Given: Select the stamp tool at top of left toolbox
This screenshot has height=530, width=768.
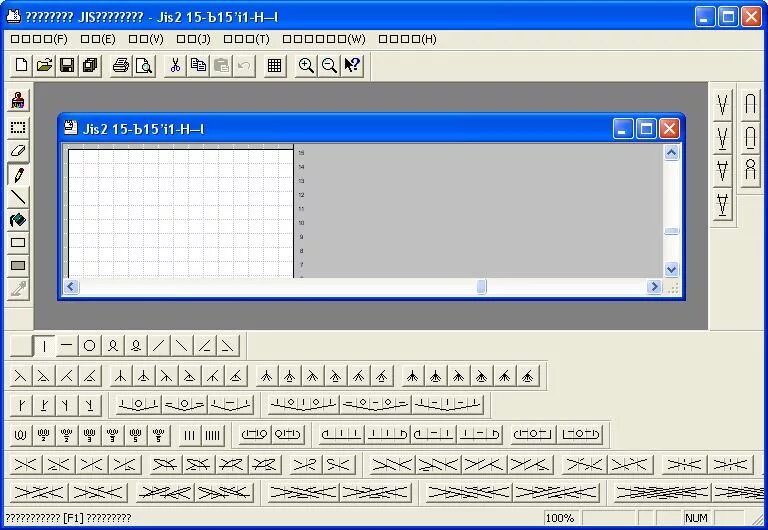Looking at the screenshot, I should coord(18,100).
